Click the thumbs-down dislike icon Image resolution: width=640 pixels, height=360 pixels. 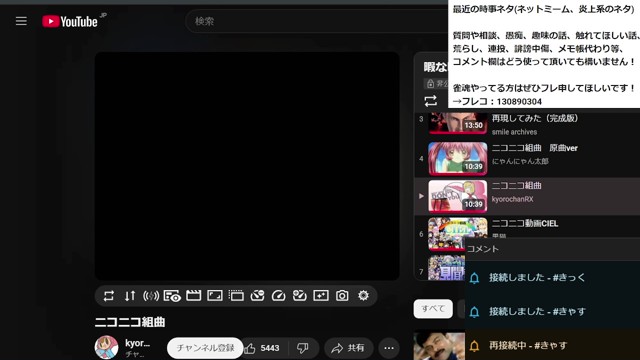pos(302,348)
